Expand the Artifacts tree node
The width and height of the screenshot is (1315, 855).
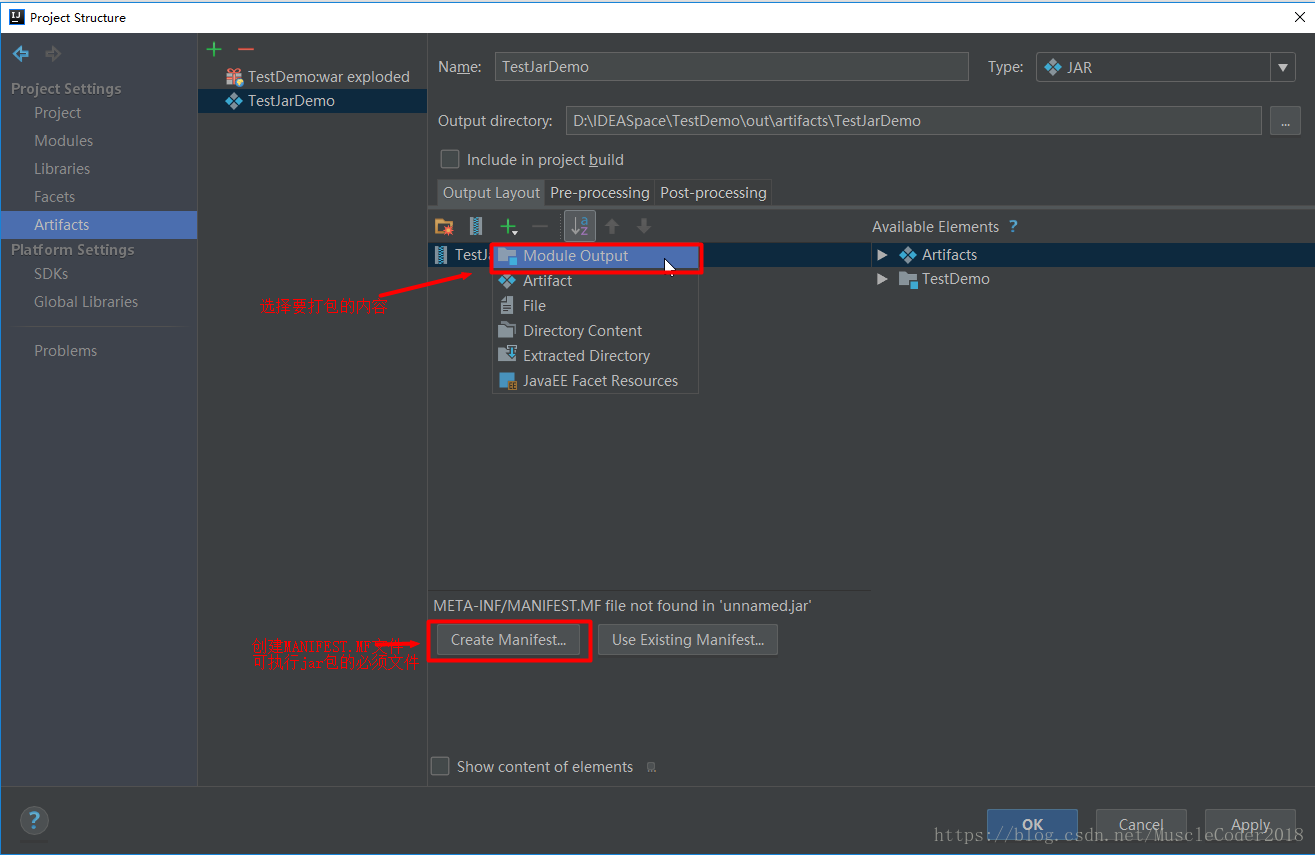coord(882,255)
